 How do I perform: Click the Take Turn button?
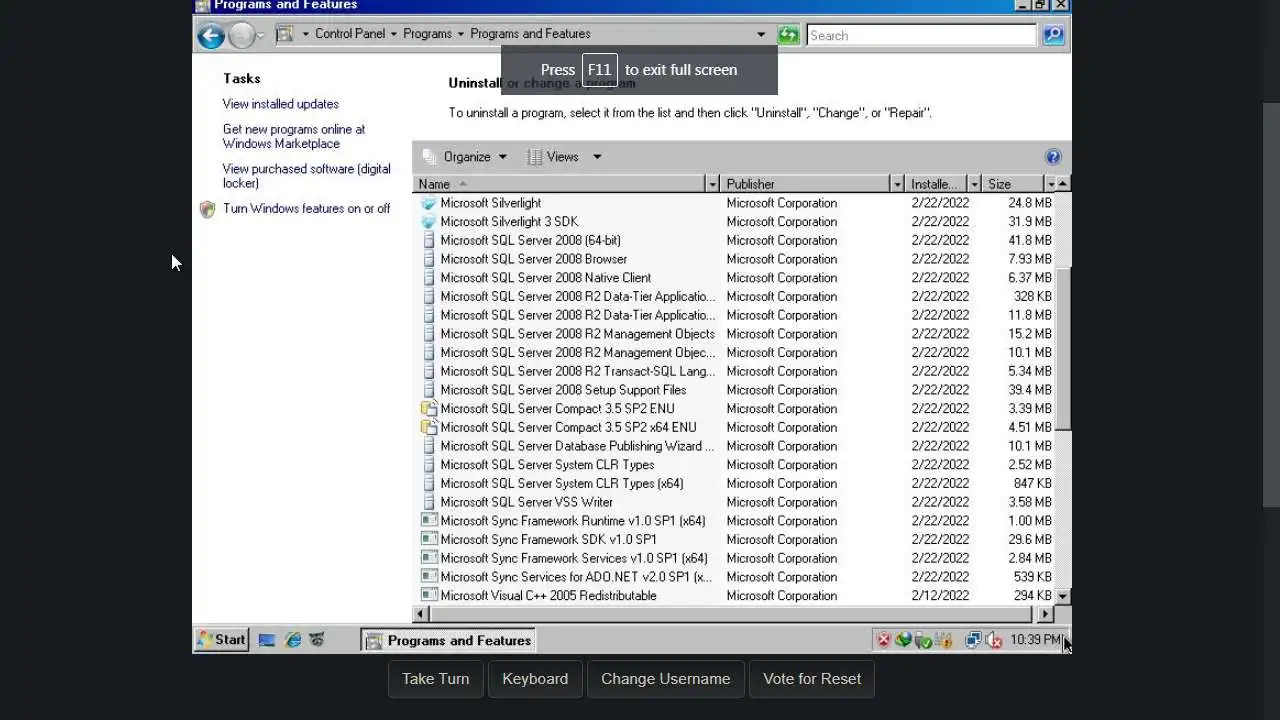pos(435,679)
